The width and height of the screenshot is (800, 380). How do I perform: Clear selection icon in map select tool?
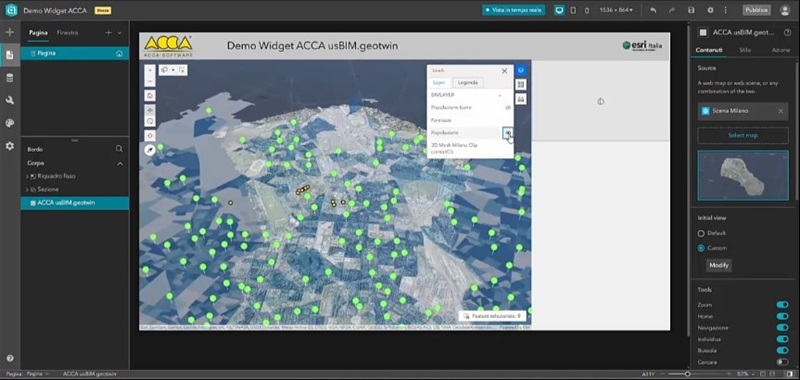(182, 70)
